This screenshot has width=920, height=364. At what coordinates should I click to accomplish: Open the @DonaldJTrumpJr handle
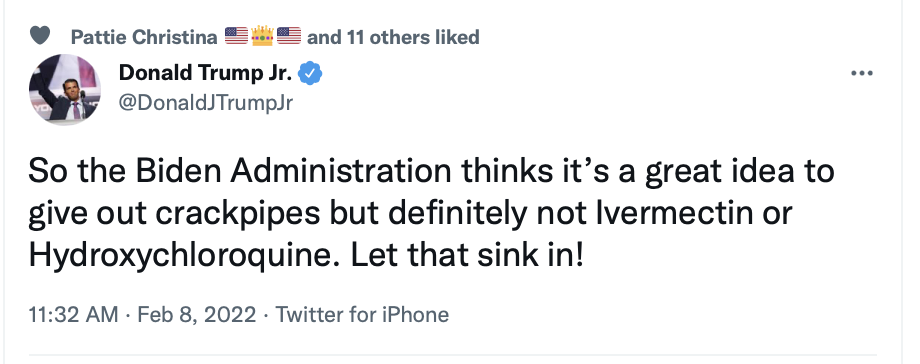click(x=205, y=102)
